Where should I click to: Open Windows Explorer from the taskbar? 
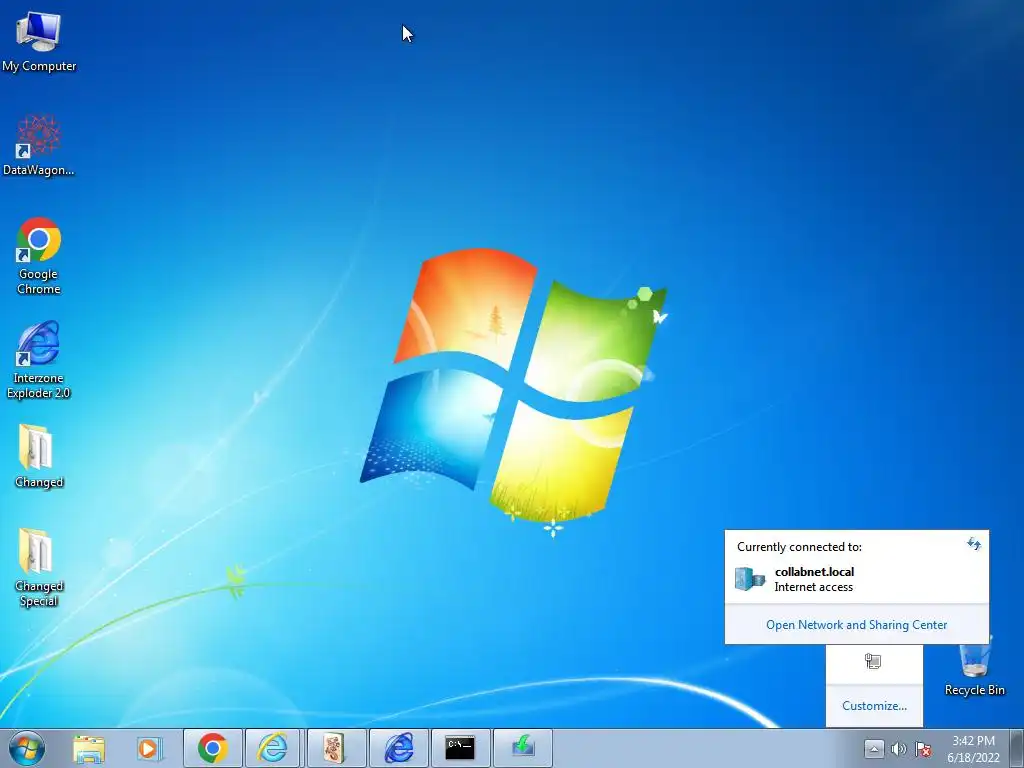click(89, 748)
